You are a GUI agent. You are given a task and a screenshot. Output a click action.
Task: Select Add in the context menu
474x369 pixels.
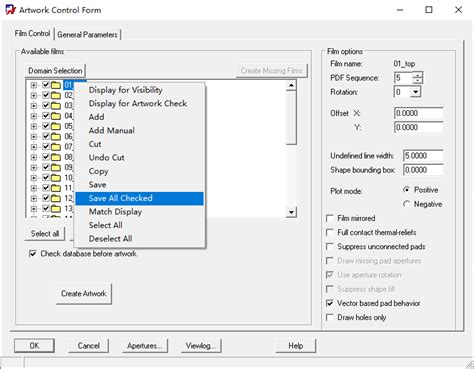click(139, 117)
